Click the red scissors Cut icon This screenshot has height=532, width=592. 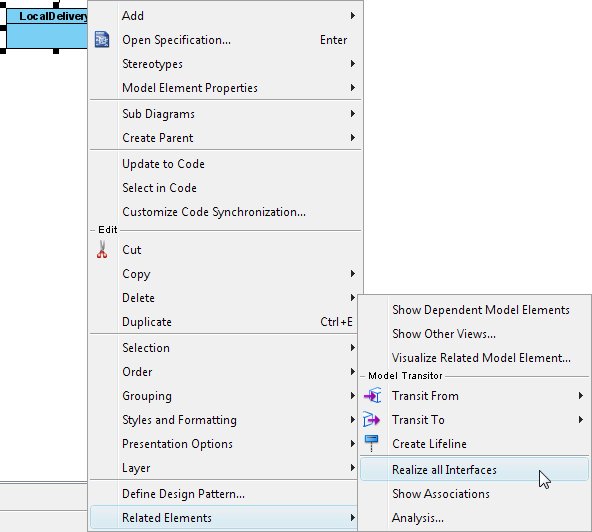(102, 250)
